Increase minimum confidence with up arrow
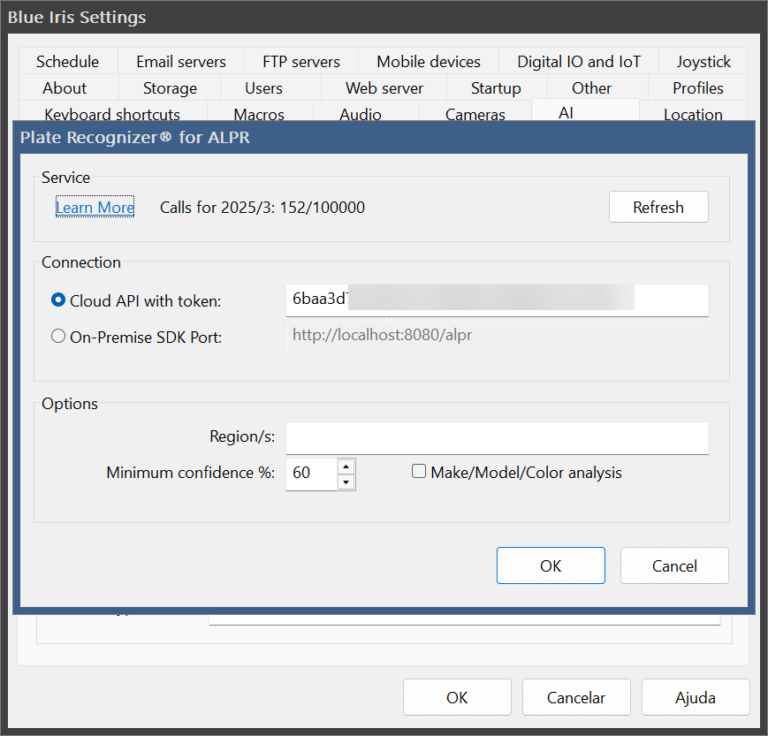768x736 pixels. click(x=346, y=466)
